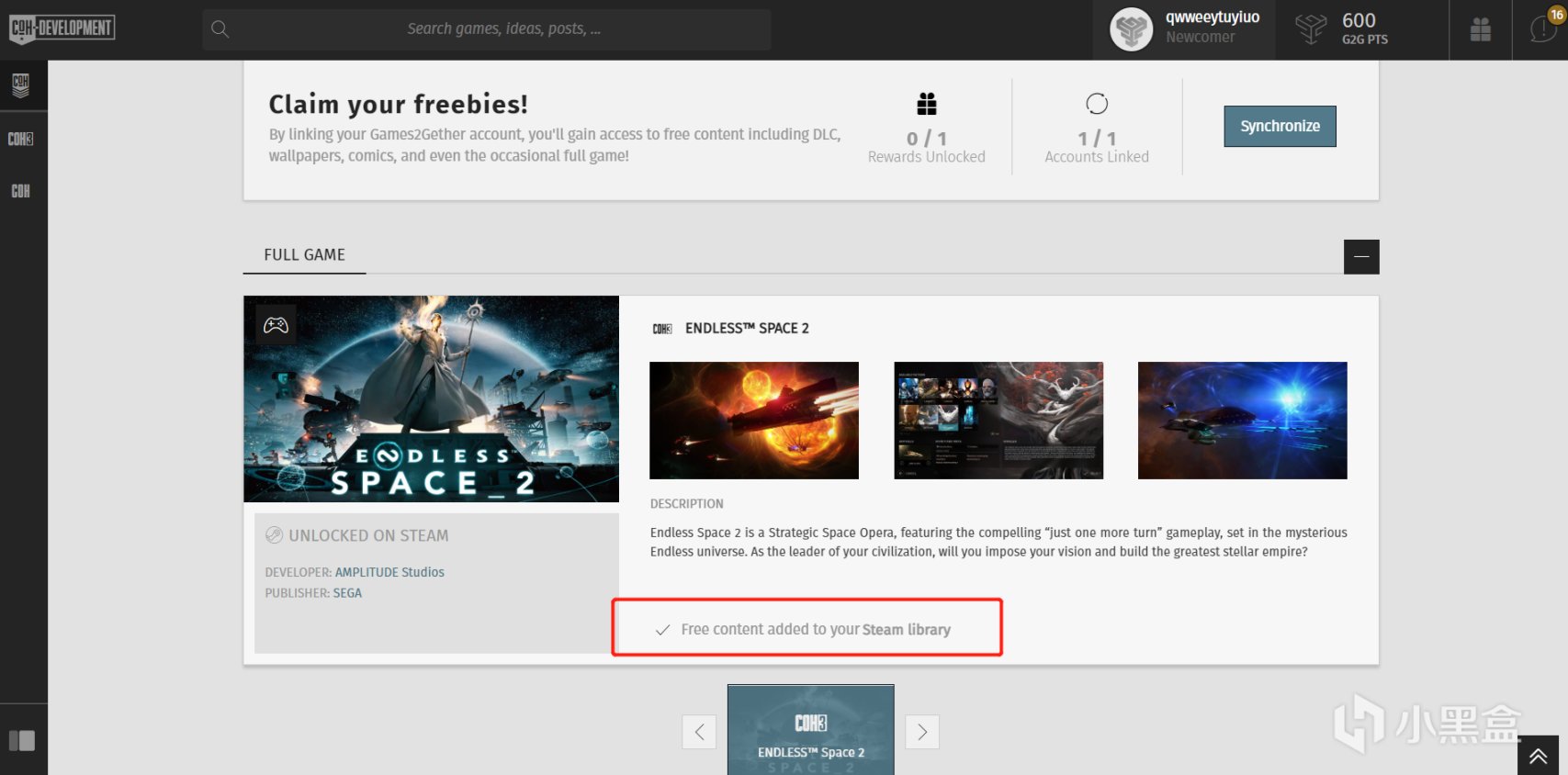Click the COH3 icon beside ENDLESS SPACE 2 title
The width and height of the screenshot is (1568, 775).
(662, 329)
